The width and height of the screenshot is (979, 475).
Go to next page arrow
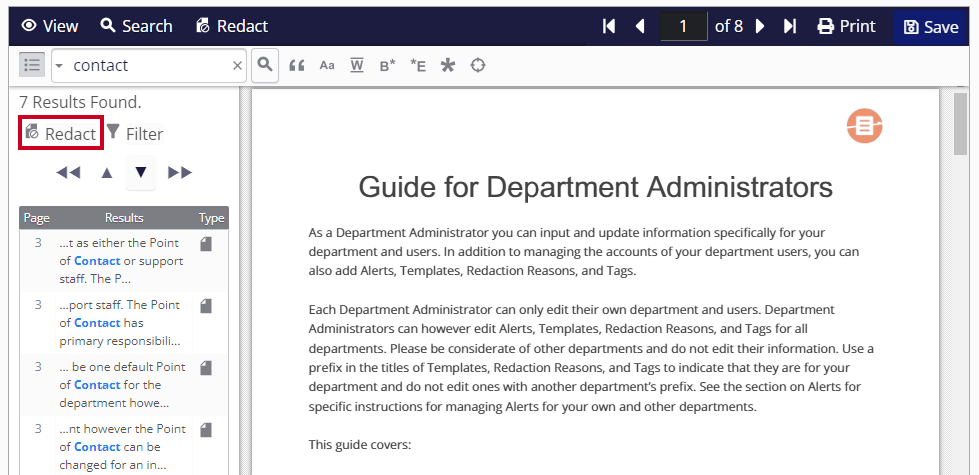pyautogui.click(x=760, y=26)
